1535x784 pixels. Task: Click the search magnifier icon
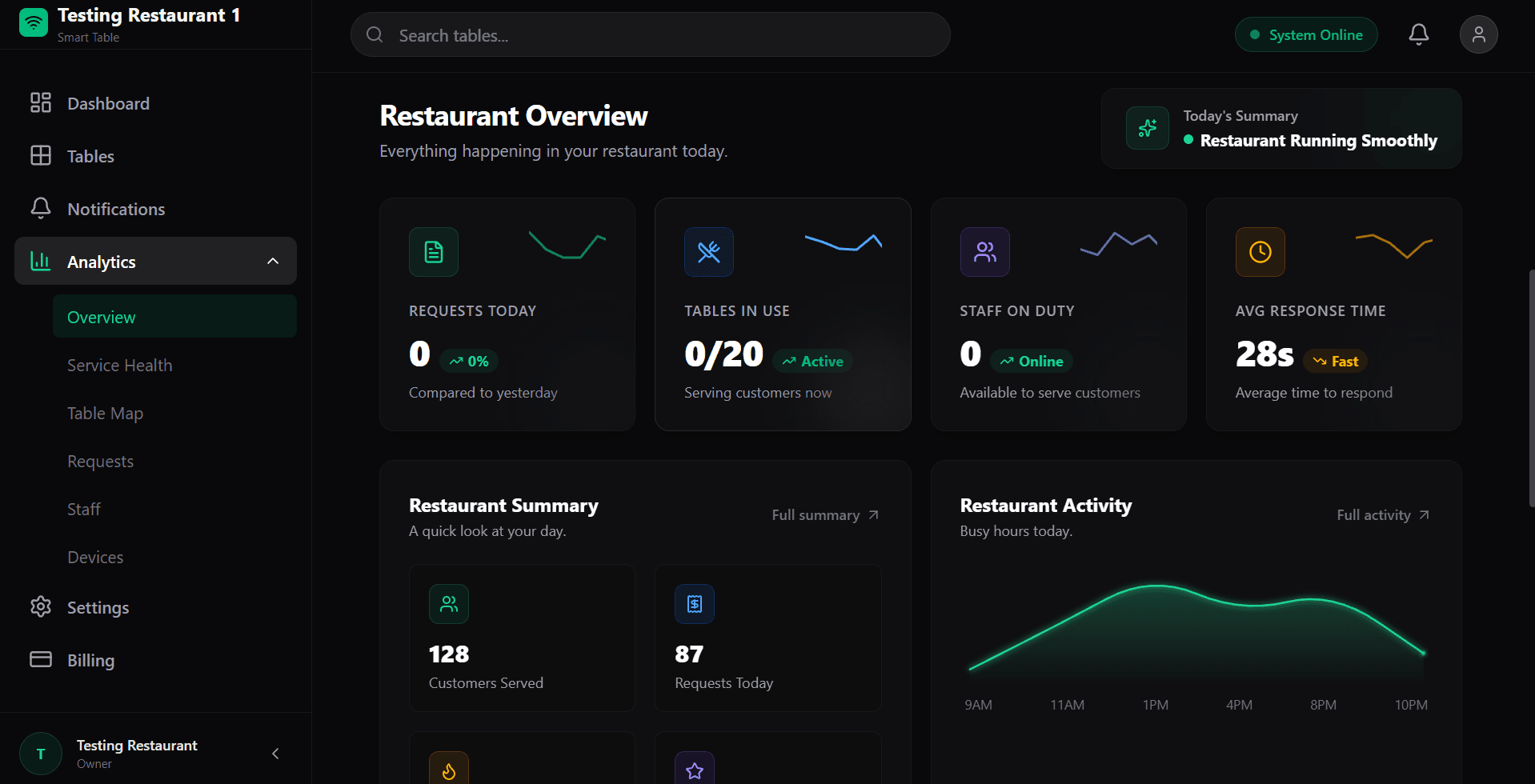pos(375,34)
